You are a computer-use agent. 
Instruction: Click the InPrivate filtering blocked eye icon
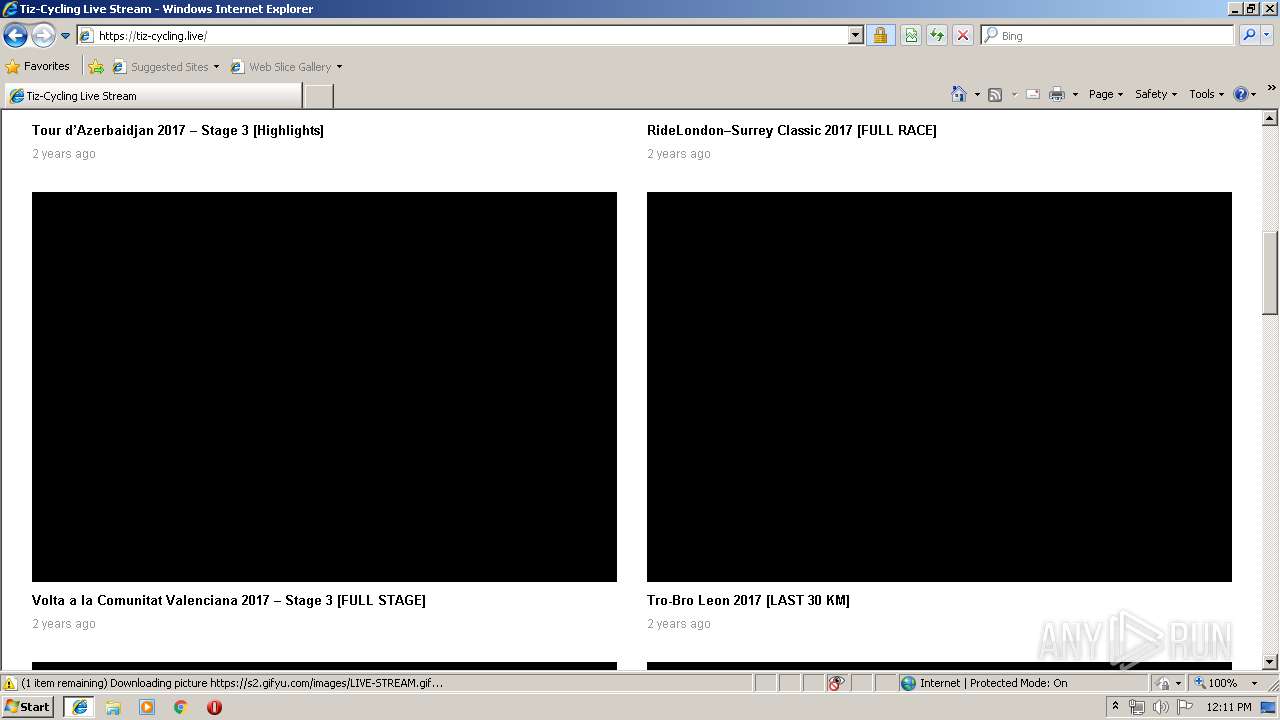coord(836,683)
